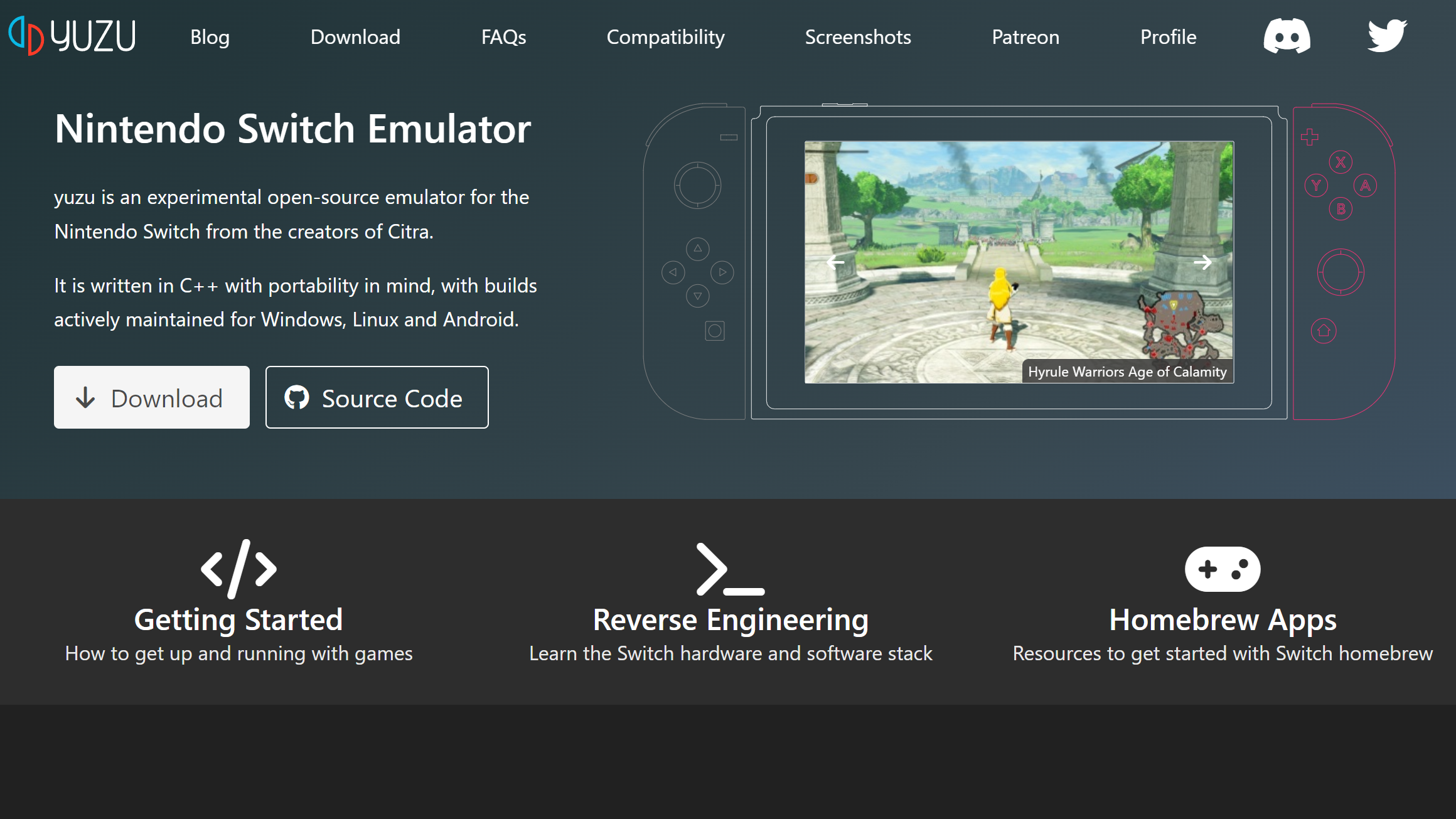This screenshot has height=819, width=1456.
Task: Click the yuzu logo in the header
Action: coord(72,36)
